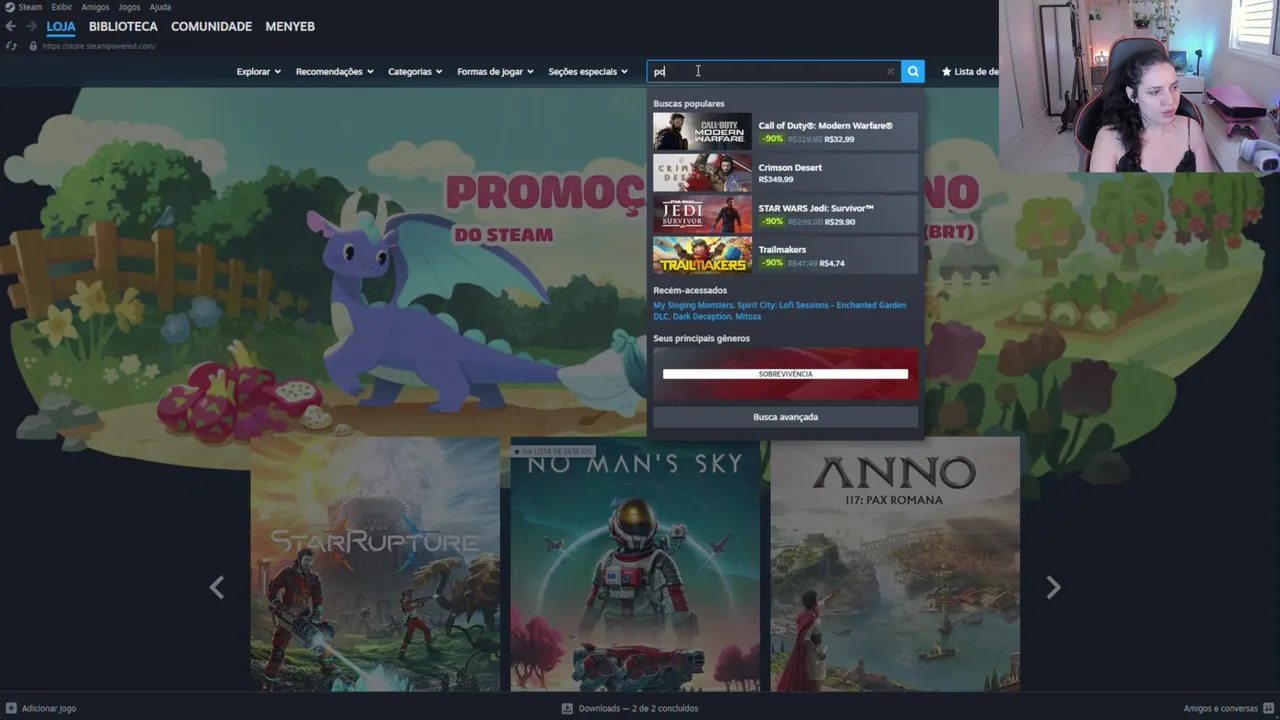Open the SOBREVIVÊNCIA genre banner
The image size is (1280, 720).
pos(785,374)
